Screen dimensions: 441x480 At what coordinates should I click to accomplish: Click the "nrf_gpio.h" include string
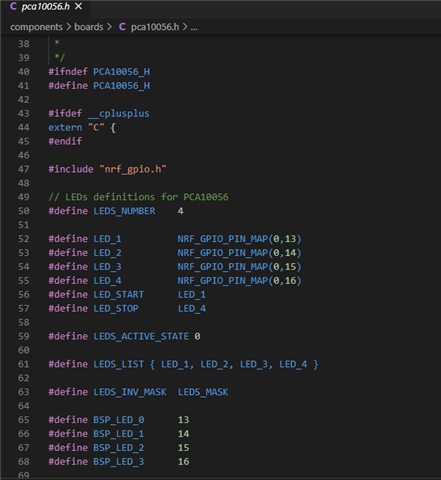coord(133,169)
